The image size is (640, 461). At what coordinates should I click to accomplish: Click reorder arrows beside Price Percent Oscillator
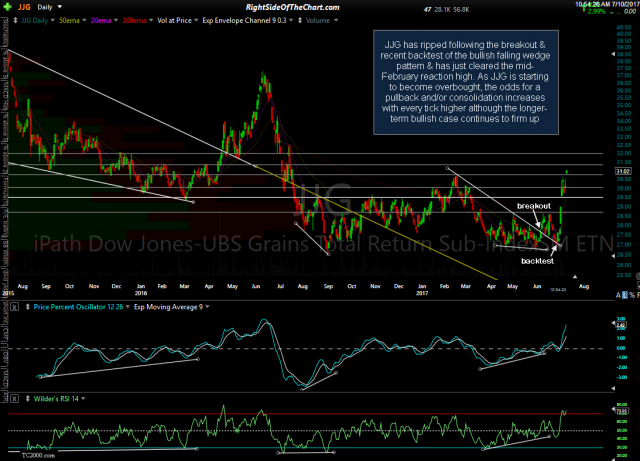[x=28, y=307]
